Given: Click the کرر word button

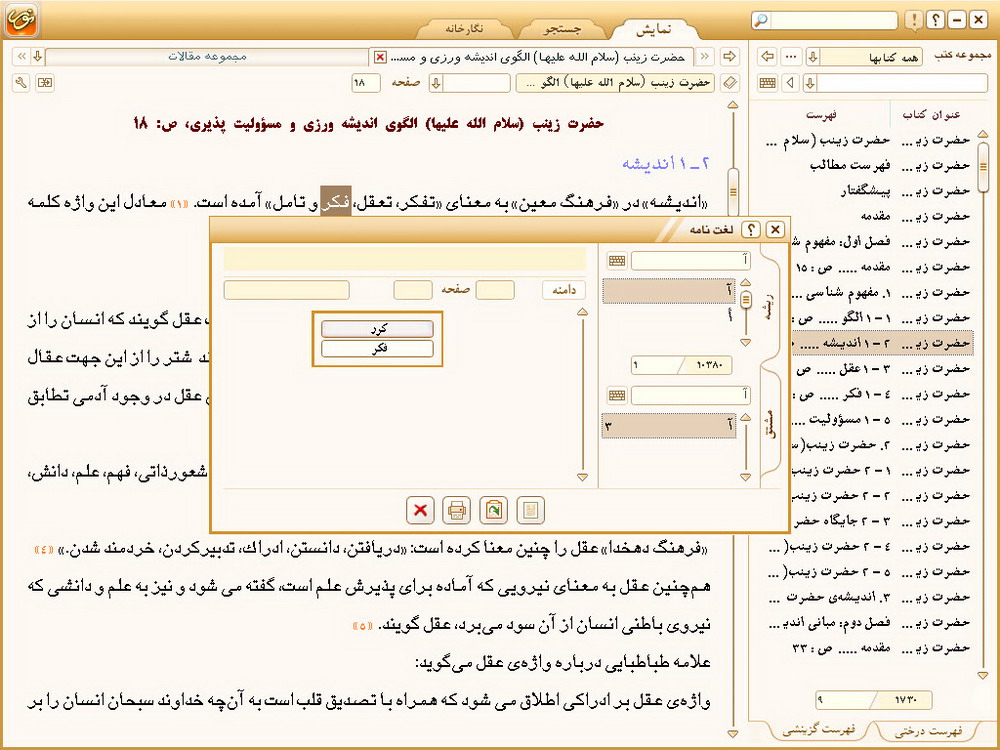Looking at the screenshot, I should (377, 329).
